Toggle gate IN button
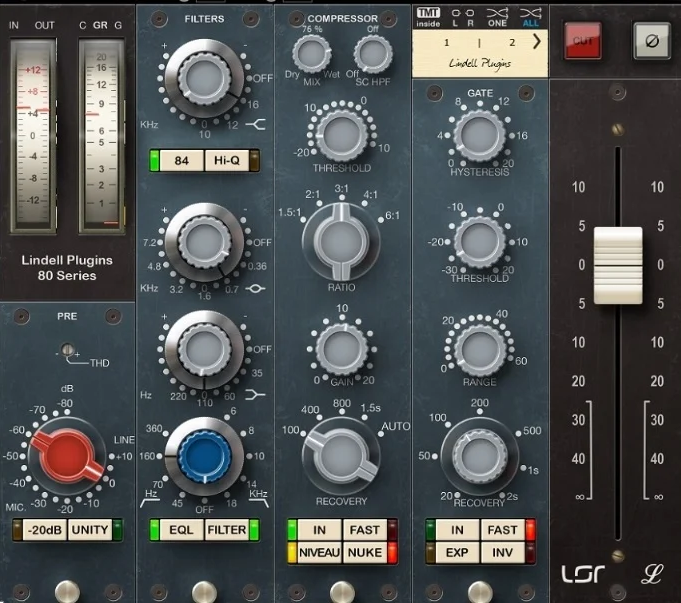Screen dimensions: 681x603 coord(457,530)
